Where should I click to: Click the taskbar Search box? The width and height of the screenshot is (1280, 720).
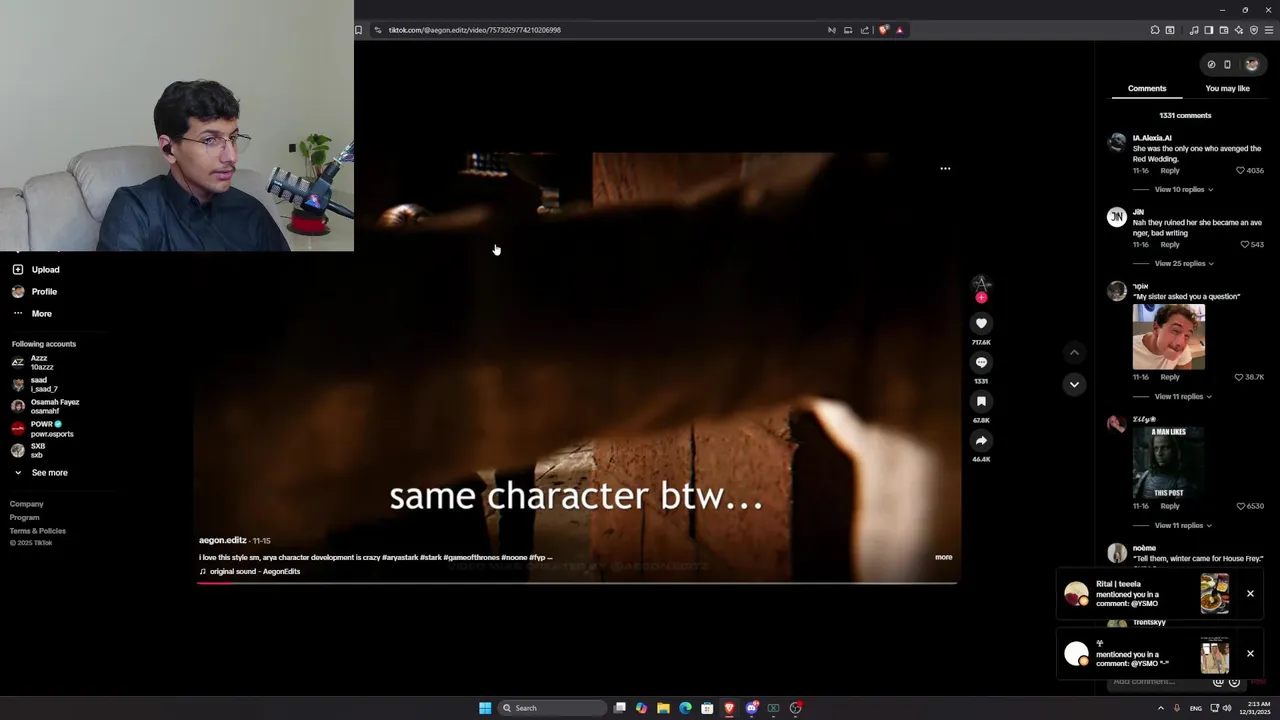[553, 708]
